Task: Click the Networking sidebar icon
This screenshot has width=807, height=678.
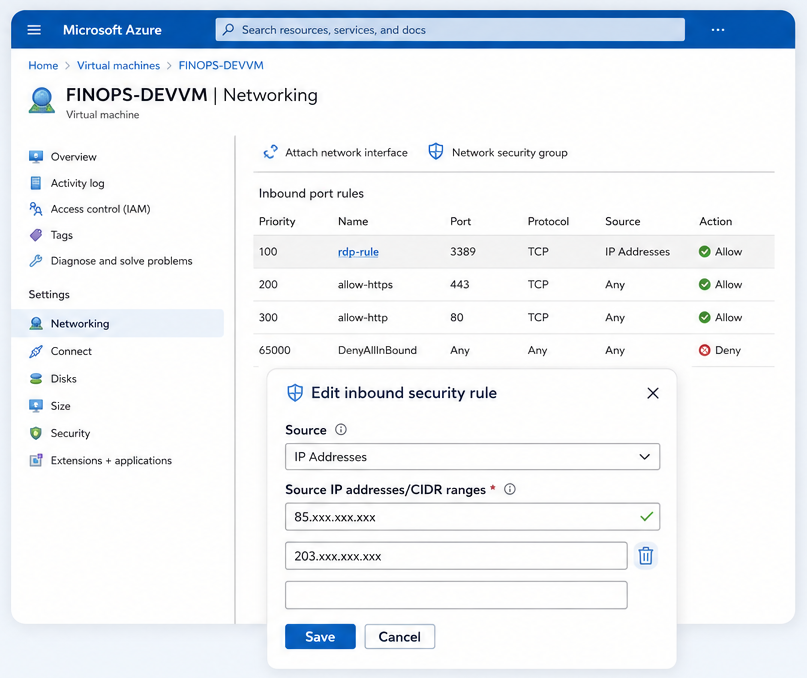Action: point(36,323)
